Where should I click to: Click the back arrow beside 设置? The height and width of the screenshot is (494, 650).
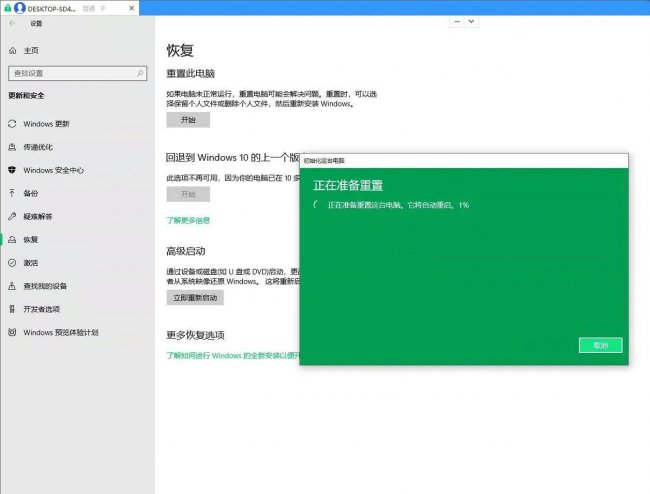tap(12, 23)
